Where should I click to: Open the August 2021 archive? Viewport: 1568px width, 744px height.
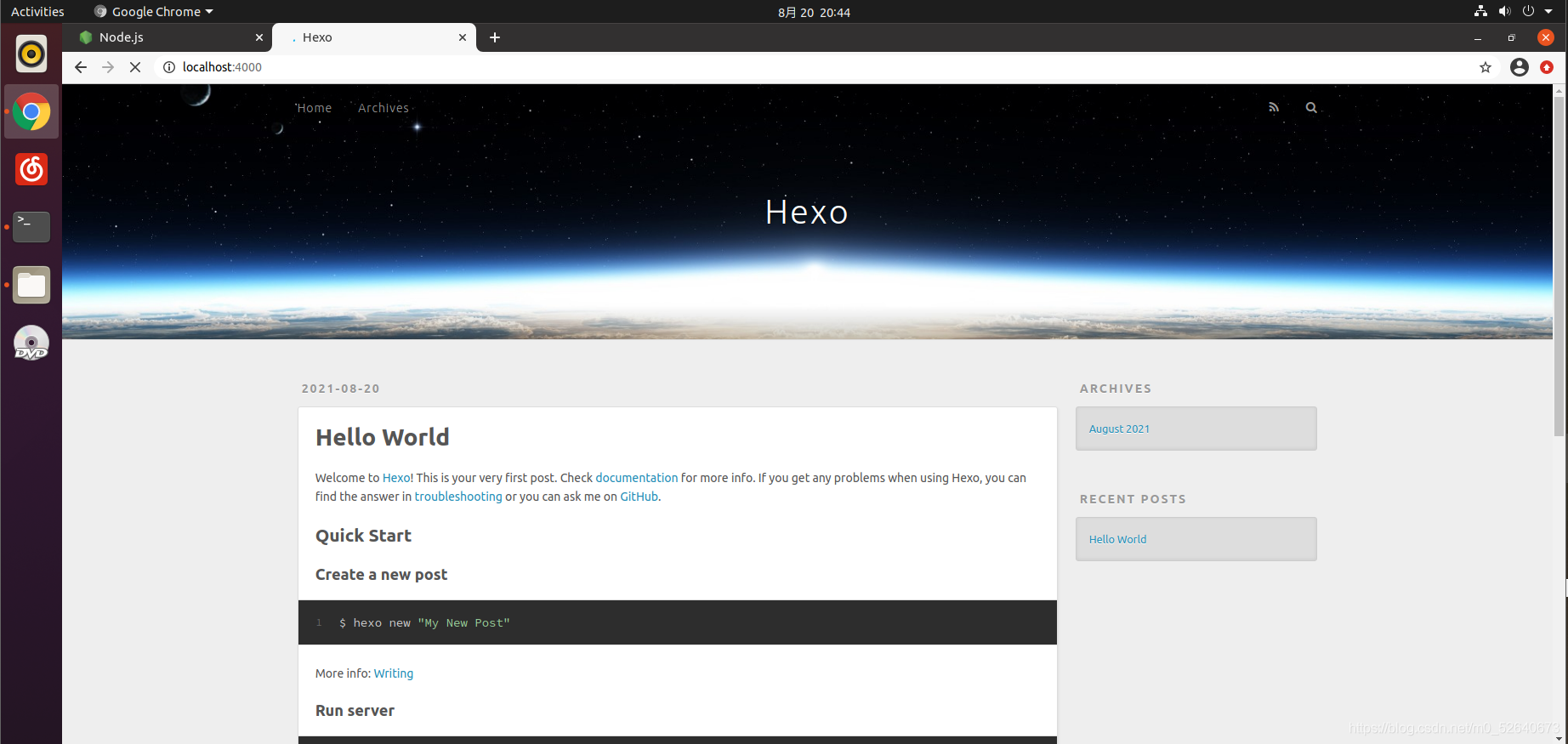pos(1119,429)
